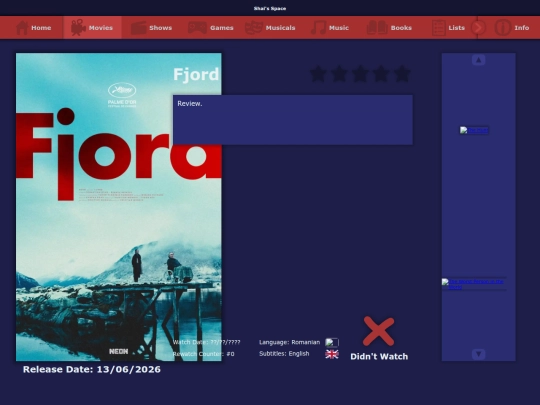Screen dimensions: 540x405
Task: Click the Romanian language flag image
Action: pos(332,342)
